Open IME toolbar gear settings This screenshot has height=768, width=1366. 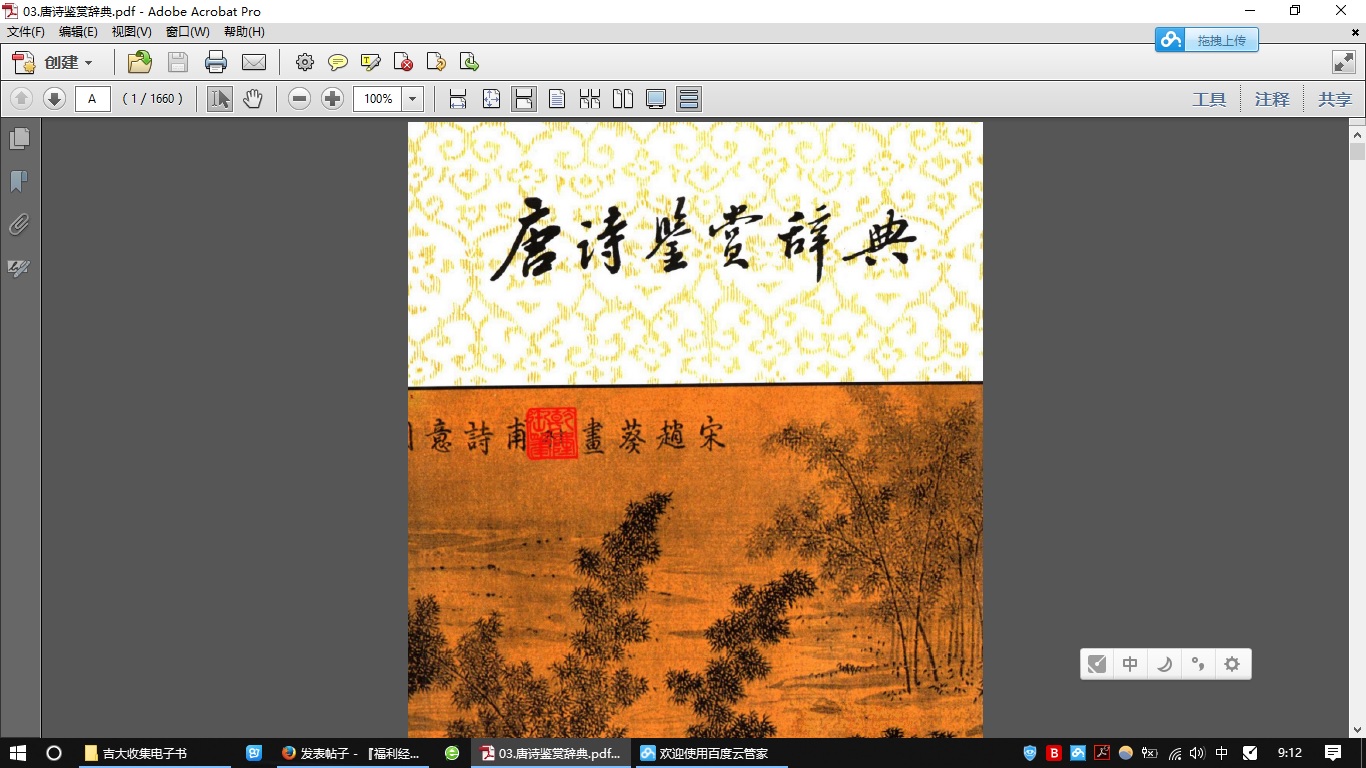[x=1232, y=664]
